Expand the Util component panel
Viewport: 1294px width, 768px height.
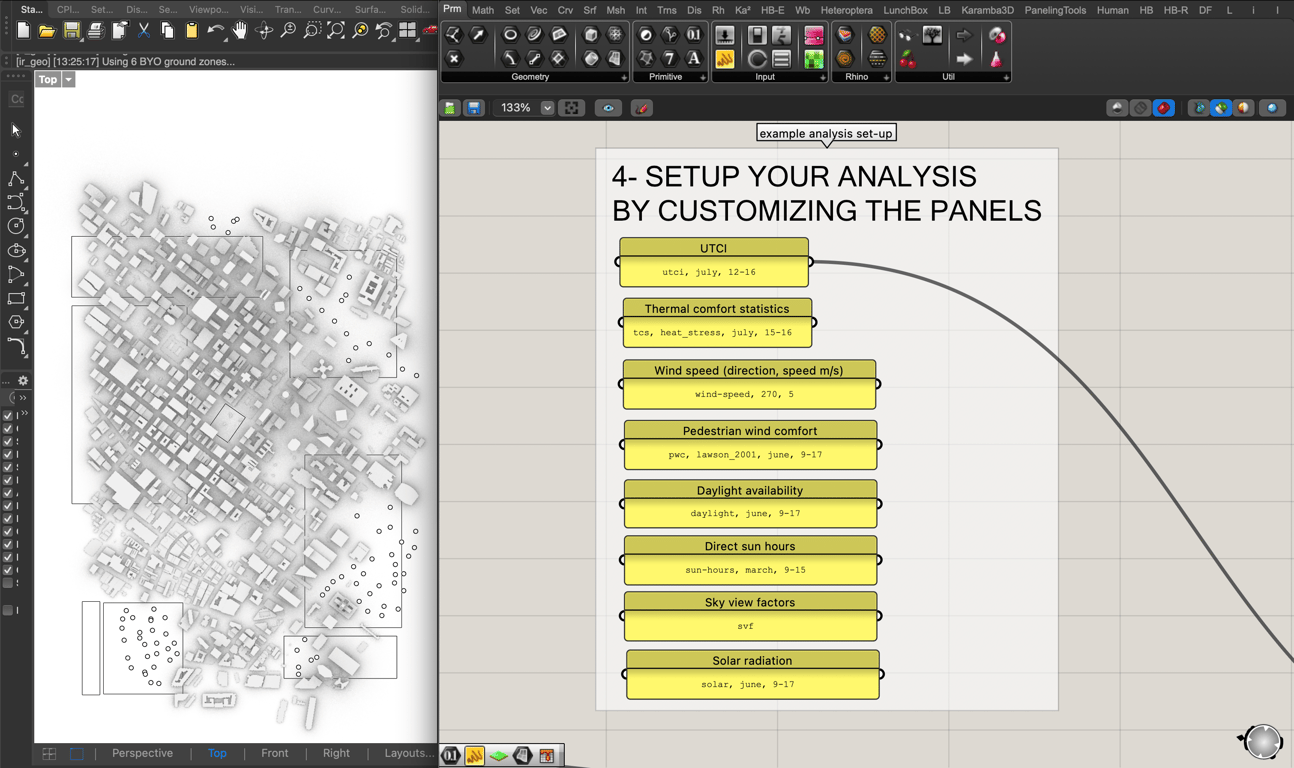pos(1006,77)
